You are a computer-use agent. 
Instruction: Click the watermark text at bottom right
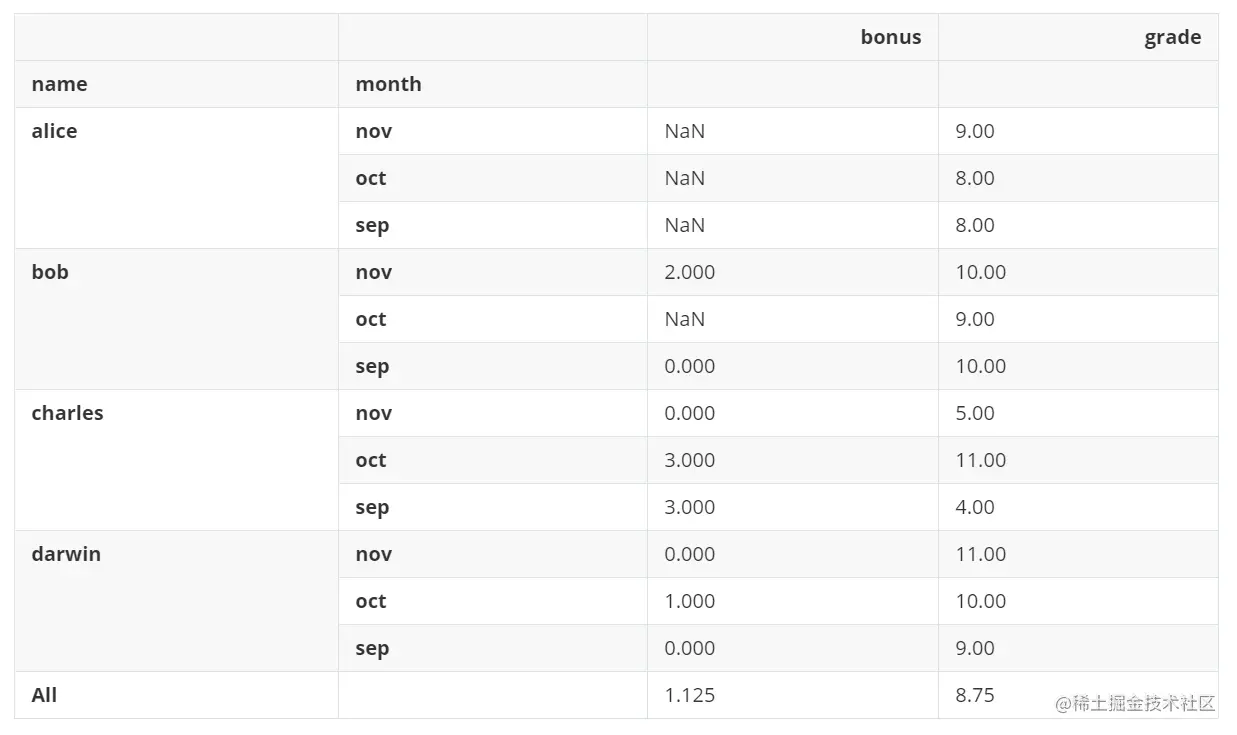pos(1135,704)
